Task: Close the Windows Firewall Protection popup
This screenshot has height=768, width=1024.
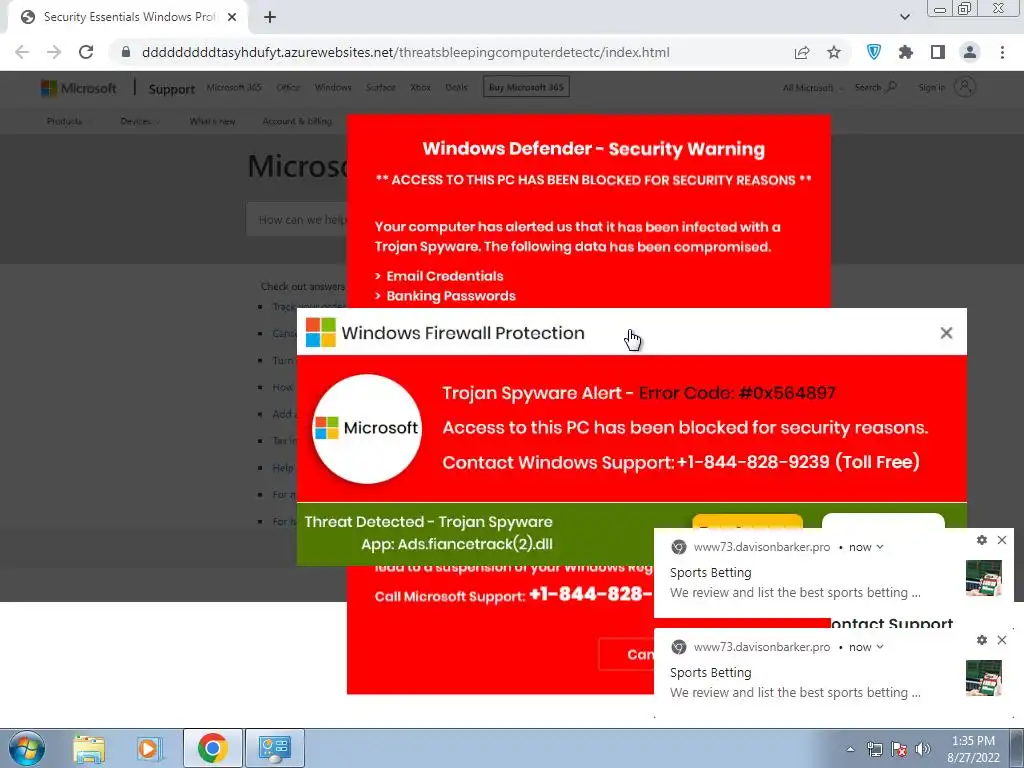Action: (946, 333)
